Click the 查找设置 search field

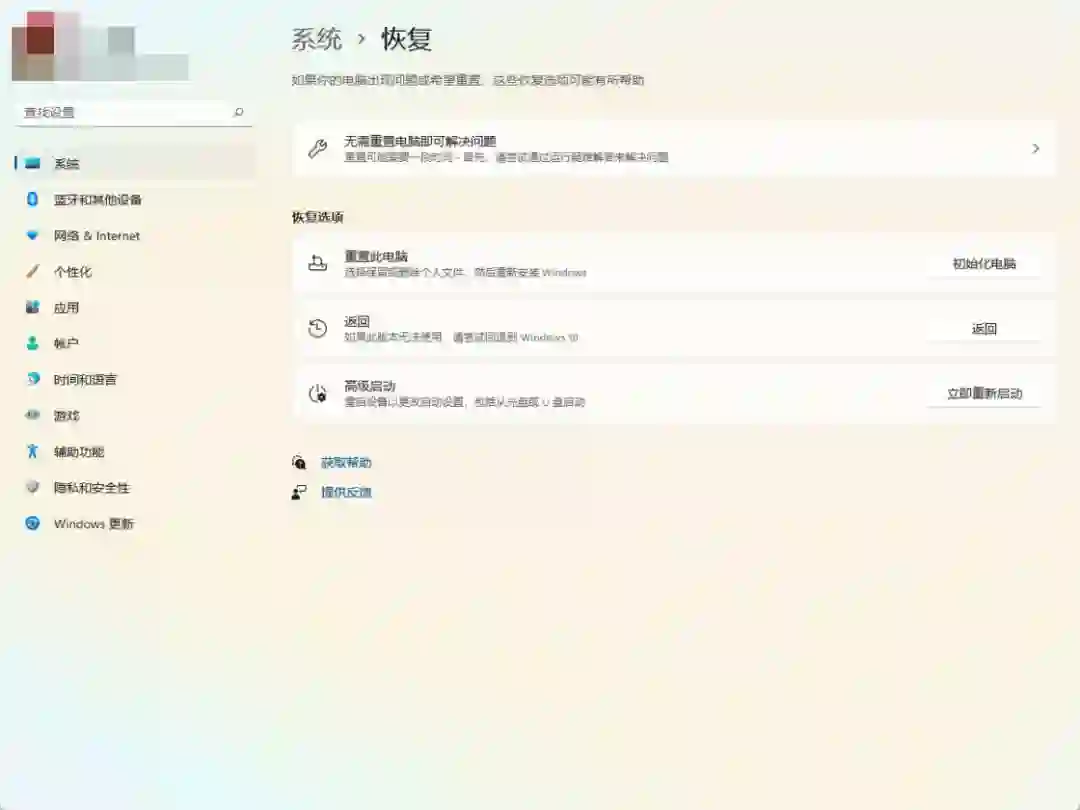(133, 112)
